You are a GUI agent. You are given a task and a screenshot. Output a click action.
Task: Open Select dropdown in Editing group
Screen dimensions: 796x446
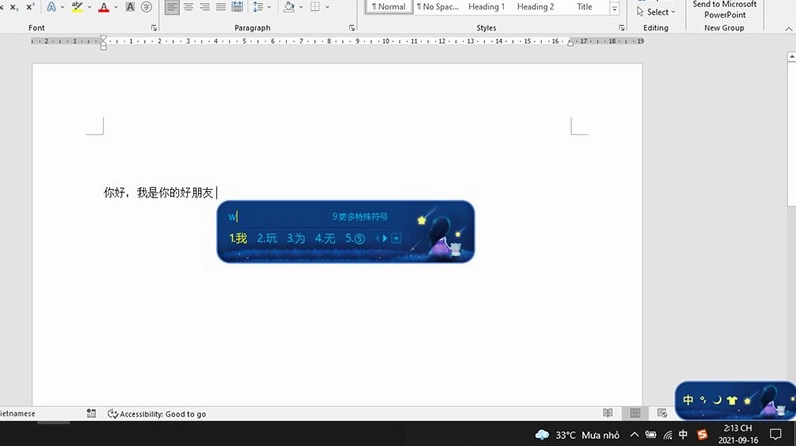(656, 12)
